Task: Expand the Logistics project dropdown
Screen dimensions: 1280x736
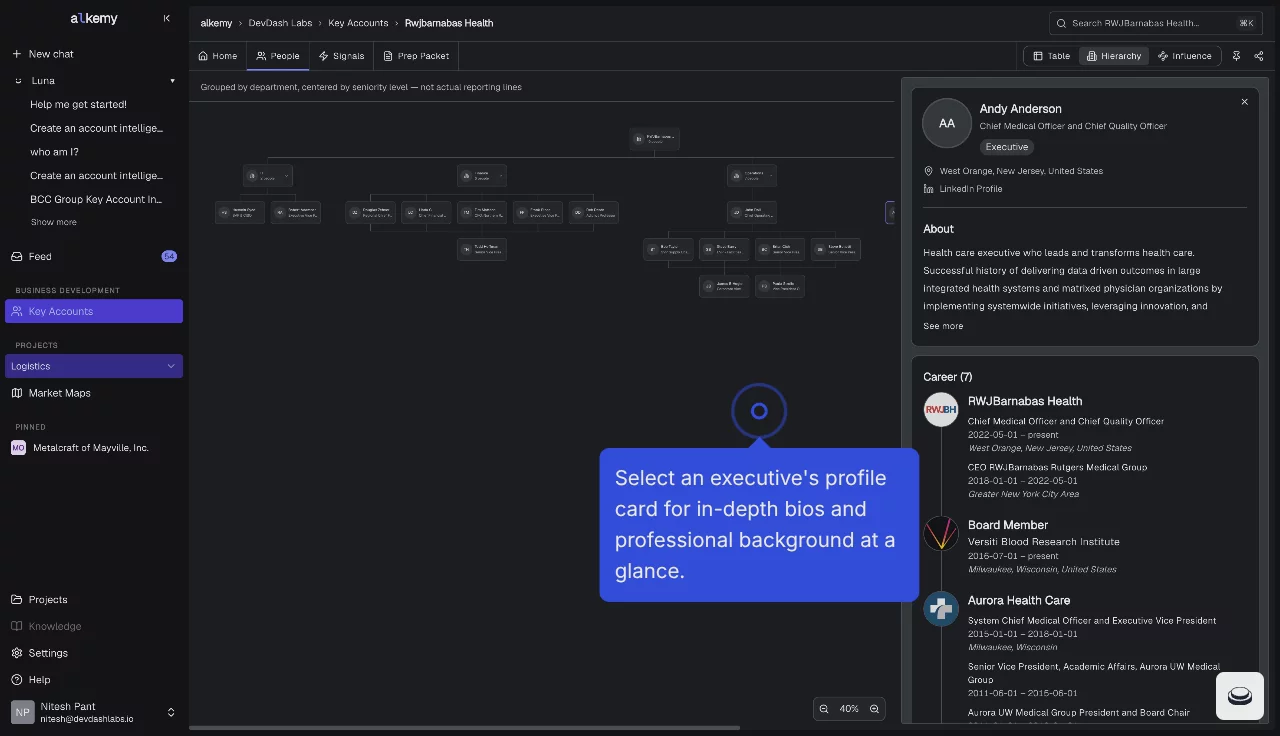Action: tap(171, 366)
